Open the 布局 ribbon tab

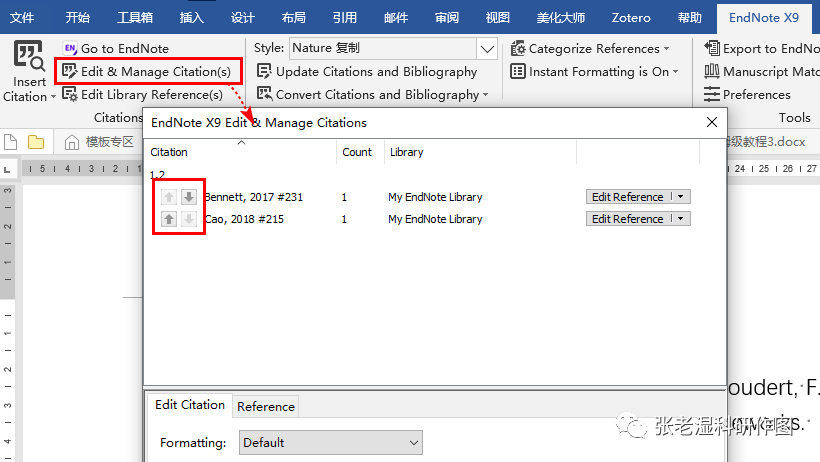[293, 18]
